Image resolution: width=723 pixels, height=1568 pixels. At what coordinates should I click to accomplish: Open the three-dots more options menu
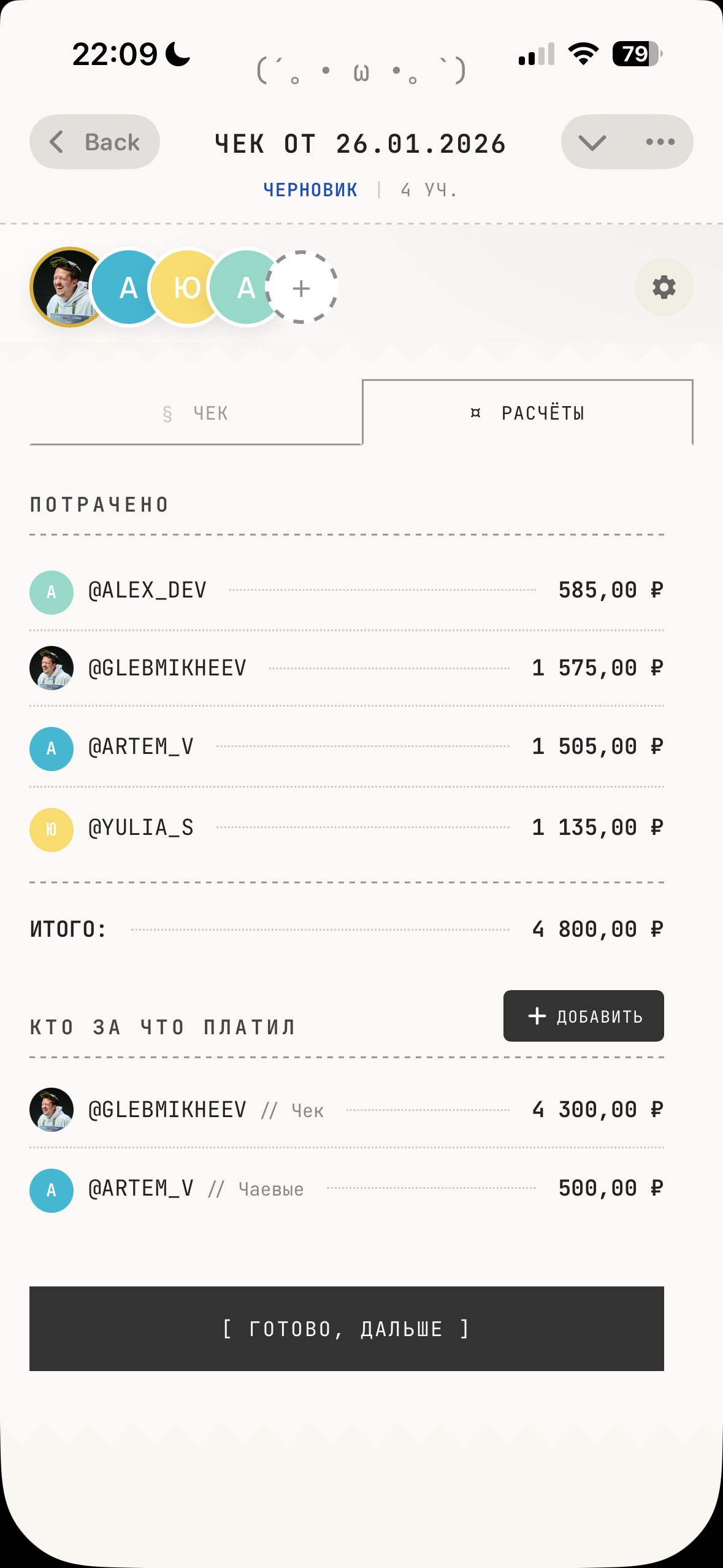click(660, 142)
